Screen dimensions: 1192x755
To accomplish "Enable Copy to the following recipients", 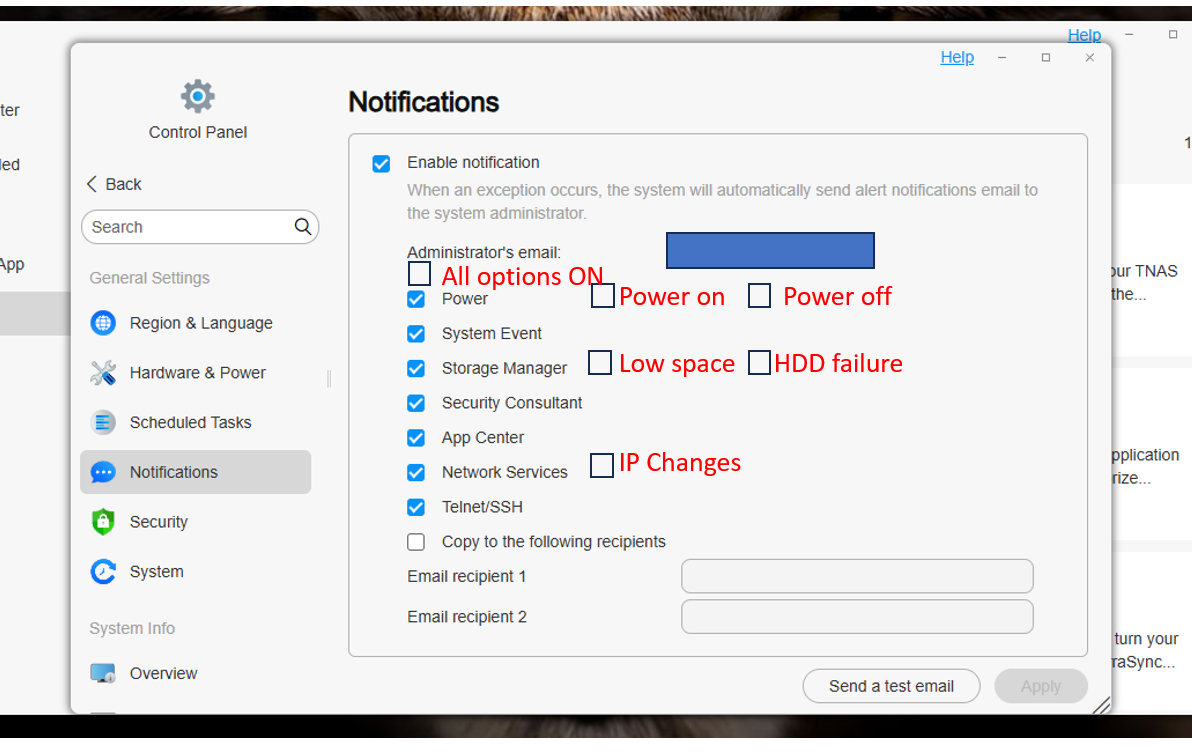I will tap(416, 542).
